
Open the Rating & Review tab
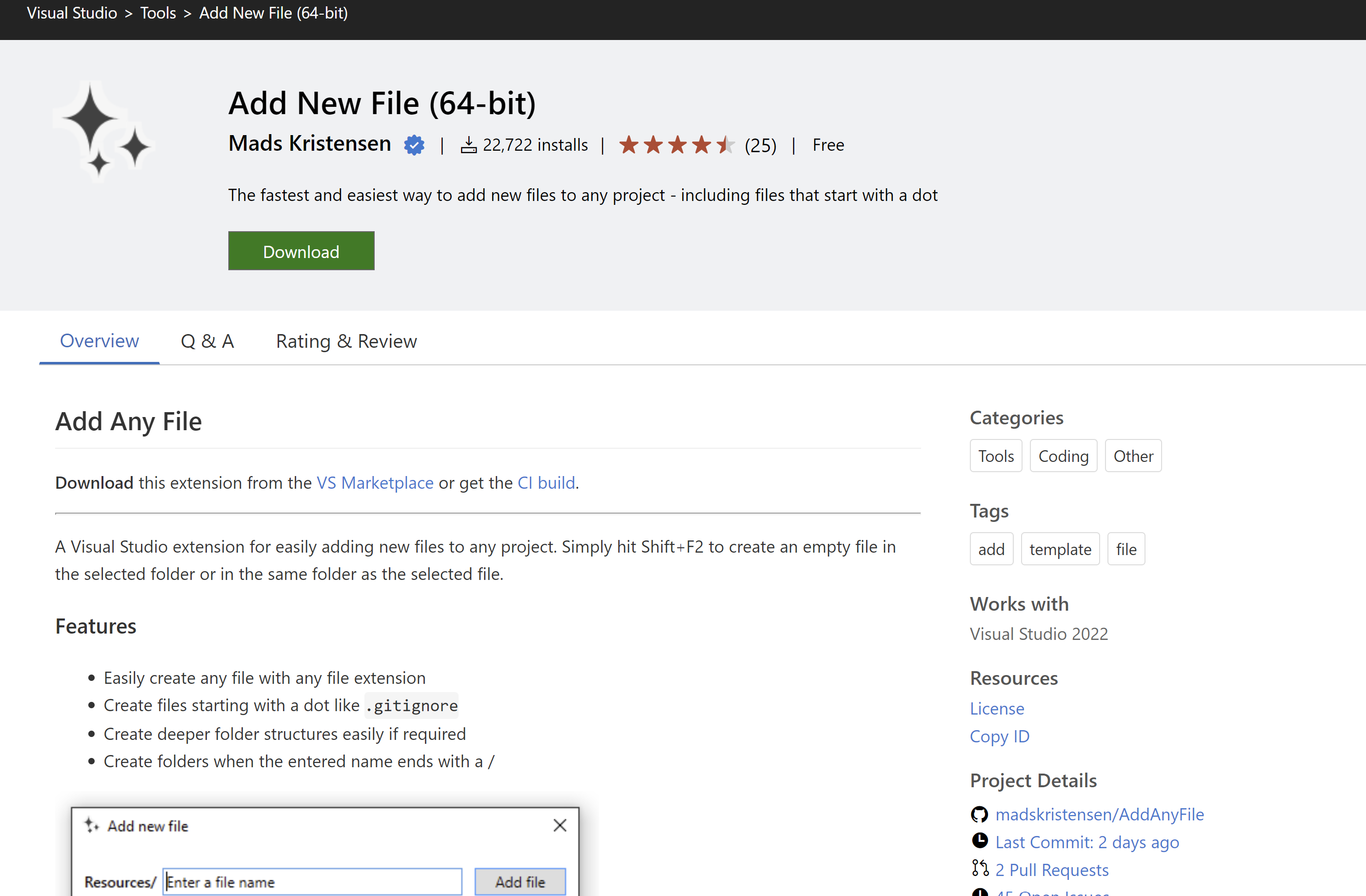coord(345,340)
